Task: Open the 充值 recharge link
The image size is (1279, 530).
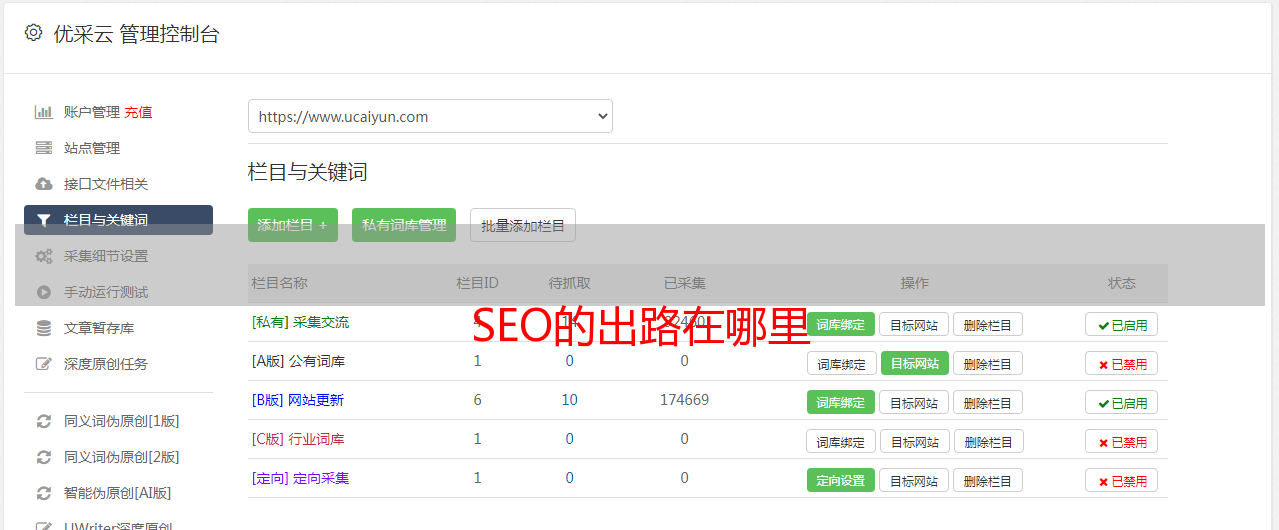Action: (x=139, y=112)
